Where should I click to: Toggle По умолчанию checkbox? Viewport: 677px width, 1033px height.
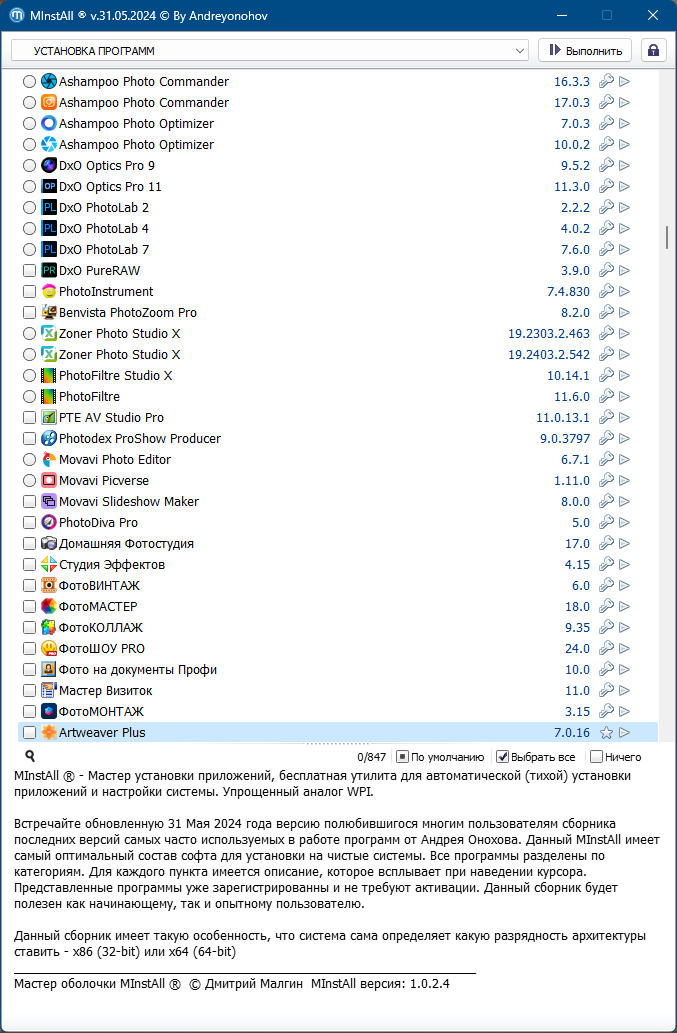pyautogui.click(x=402, y=757)
